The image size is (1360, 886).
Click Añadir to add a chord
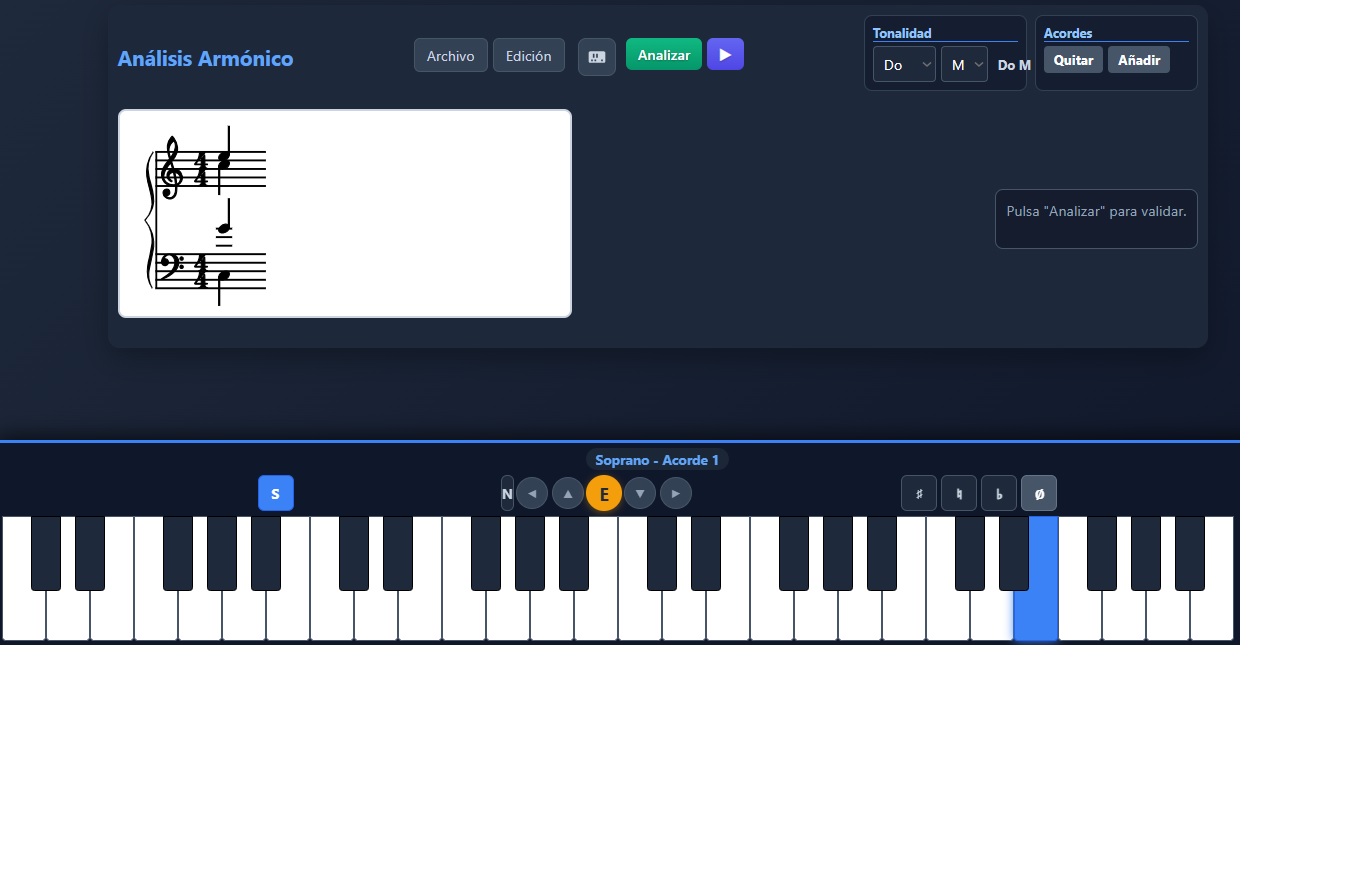pyautogui.click(x=1139, y=60)
